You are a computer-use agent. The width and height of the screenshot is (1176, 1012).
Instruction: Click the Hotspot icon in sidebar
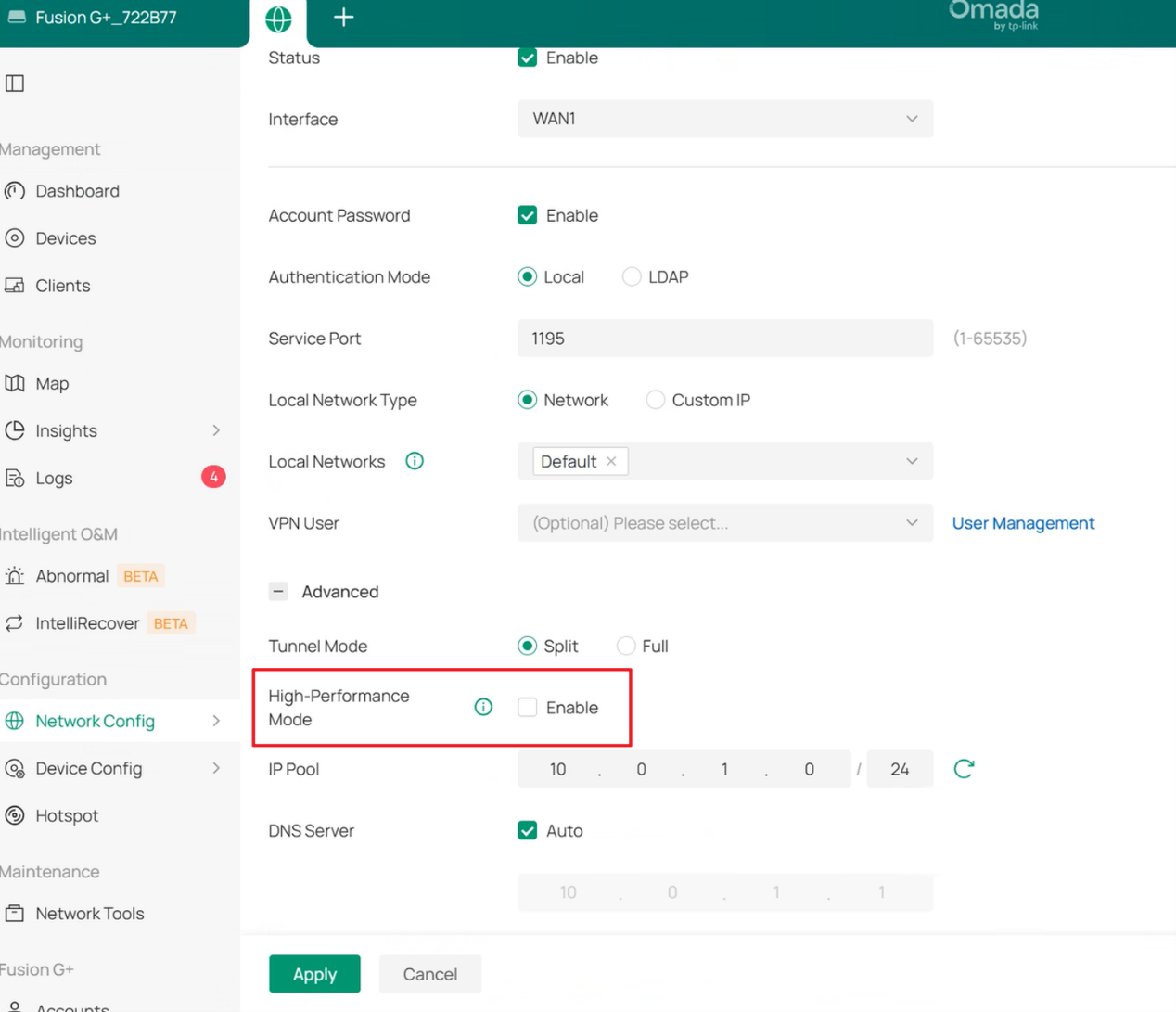click(15, 815)
